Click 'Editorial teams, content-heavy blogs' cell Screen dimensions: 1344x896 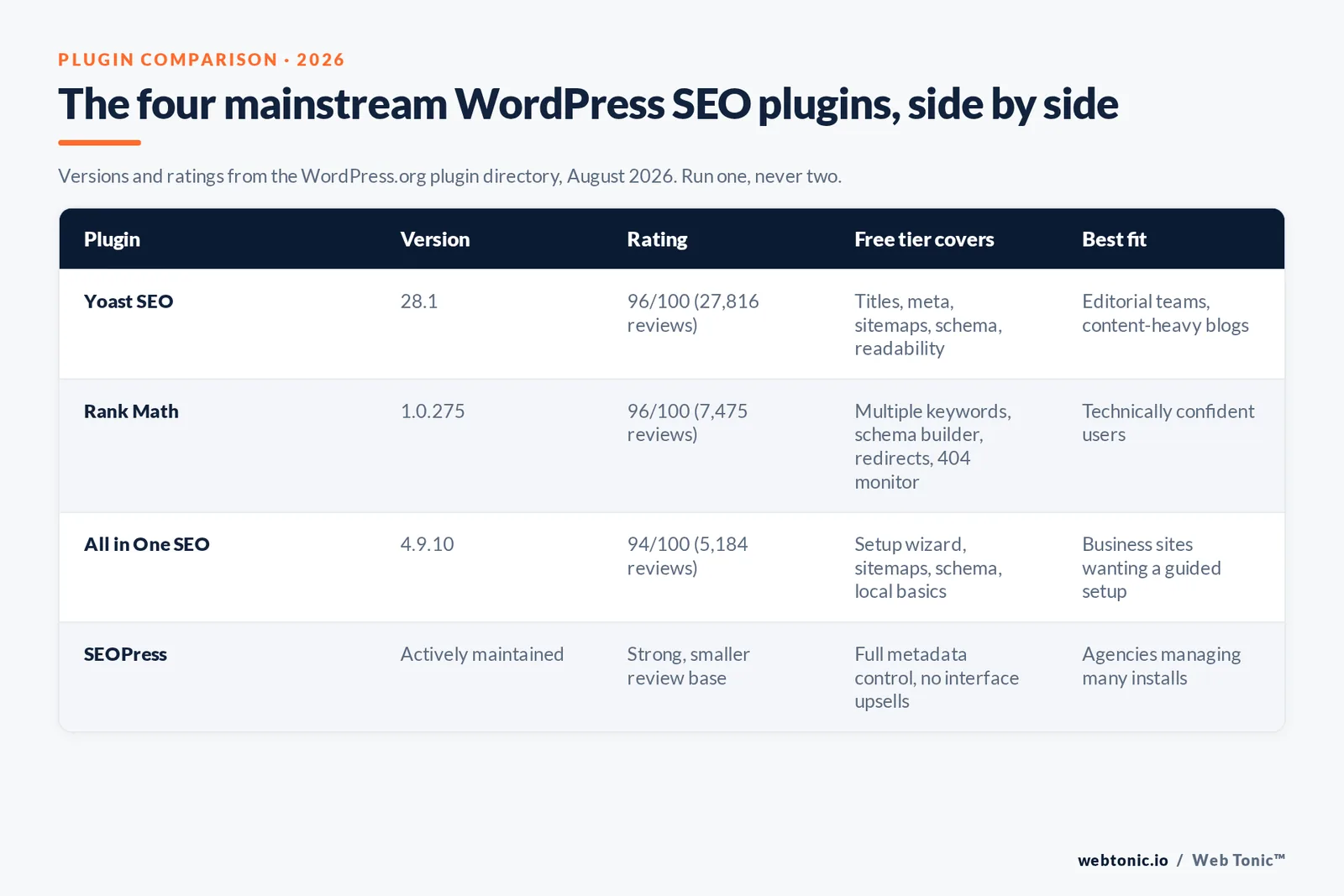click(x=1165, y=313)
